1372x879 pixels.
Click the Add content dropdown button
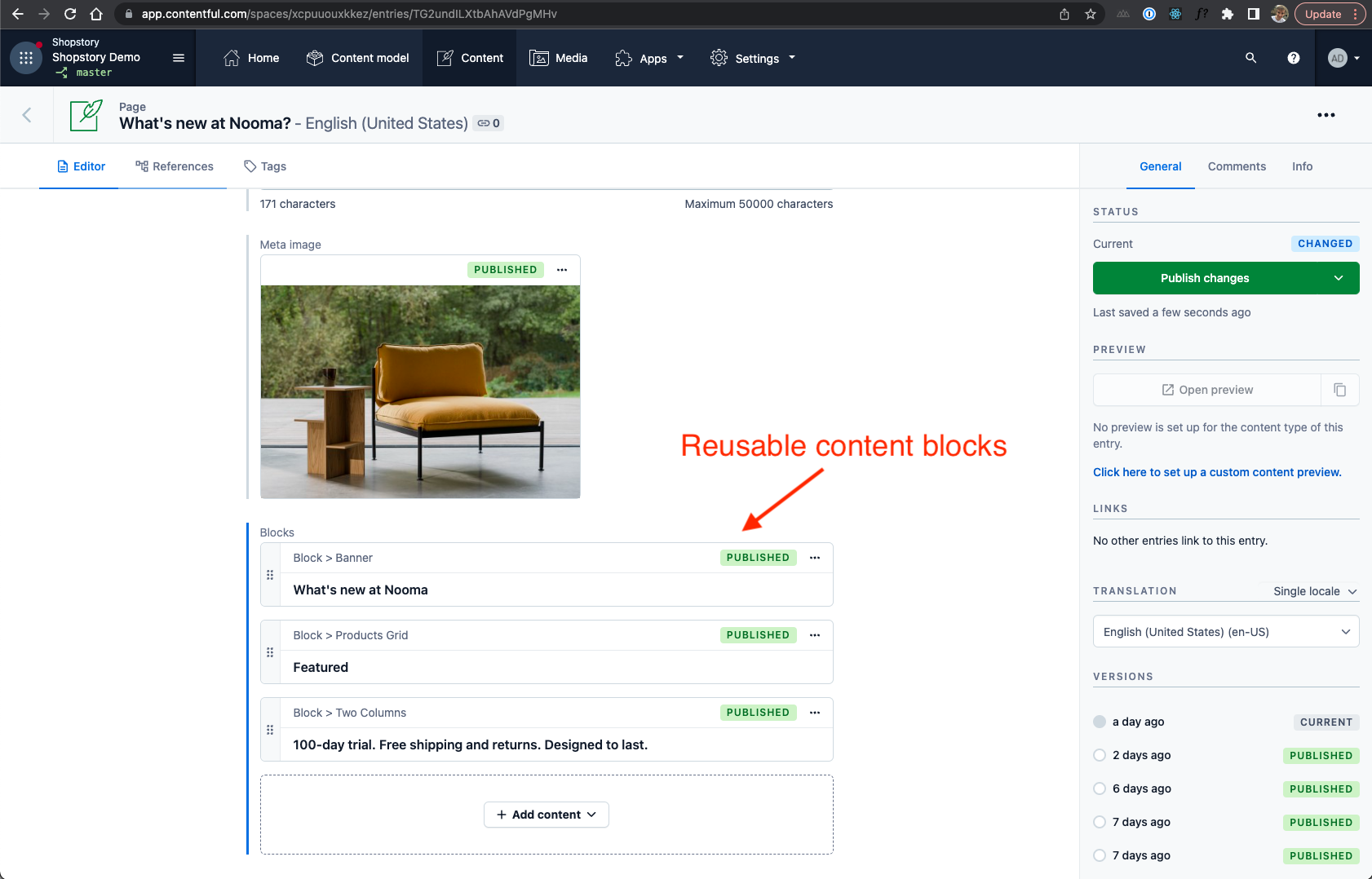coord(547,815)
